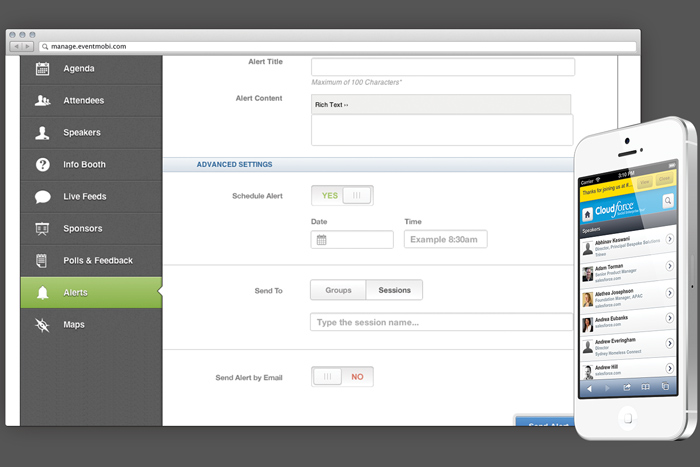
Task: Click the browser back arrow button
Action: point(16,46)
